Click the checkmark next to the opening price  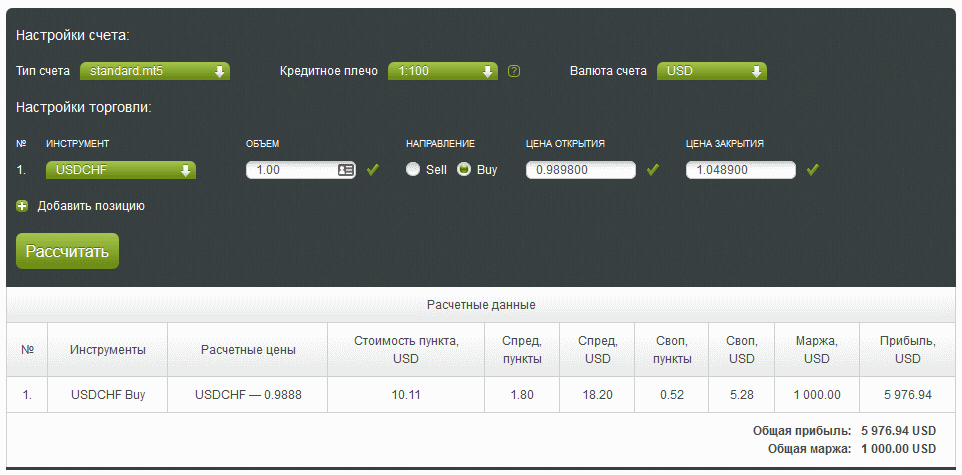click(653, 170)
